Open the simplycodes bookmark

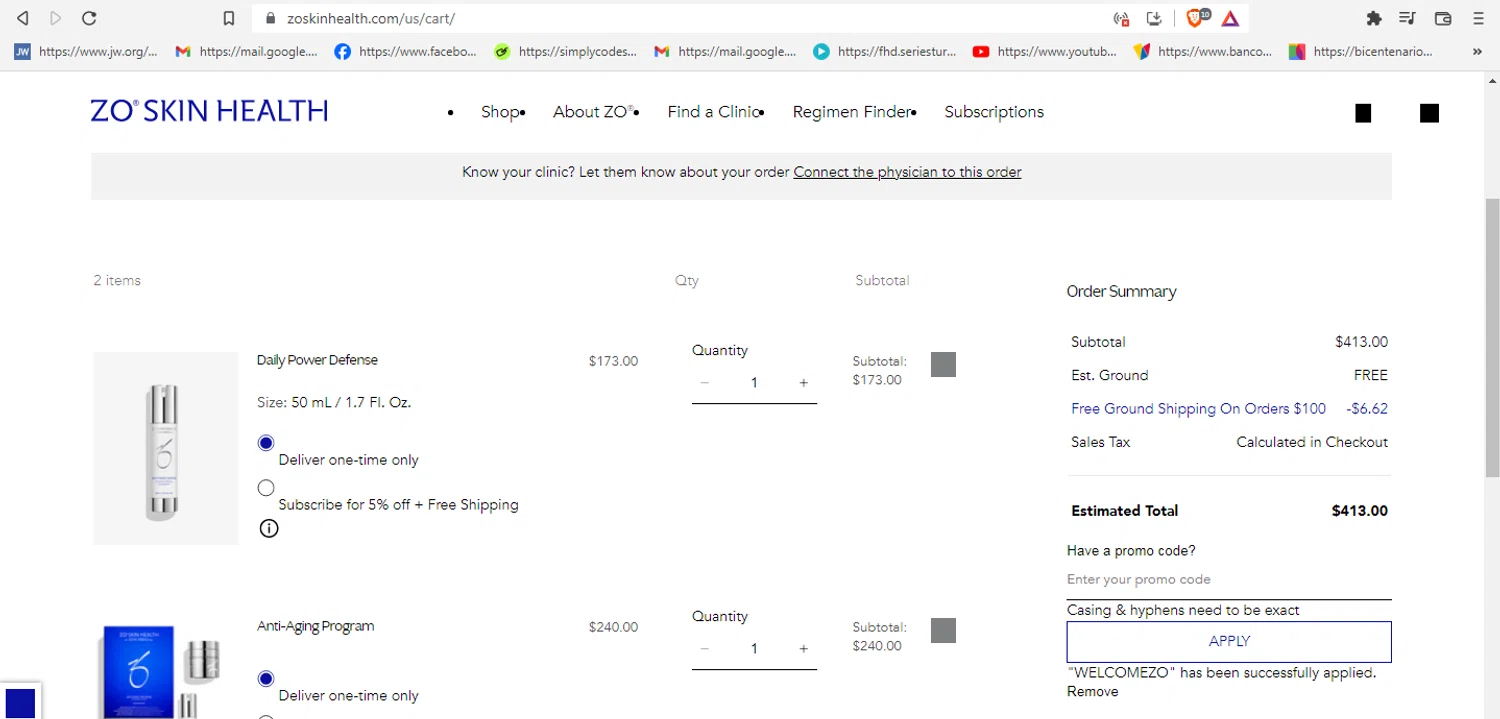(566, 52)
